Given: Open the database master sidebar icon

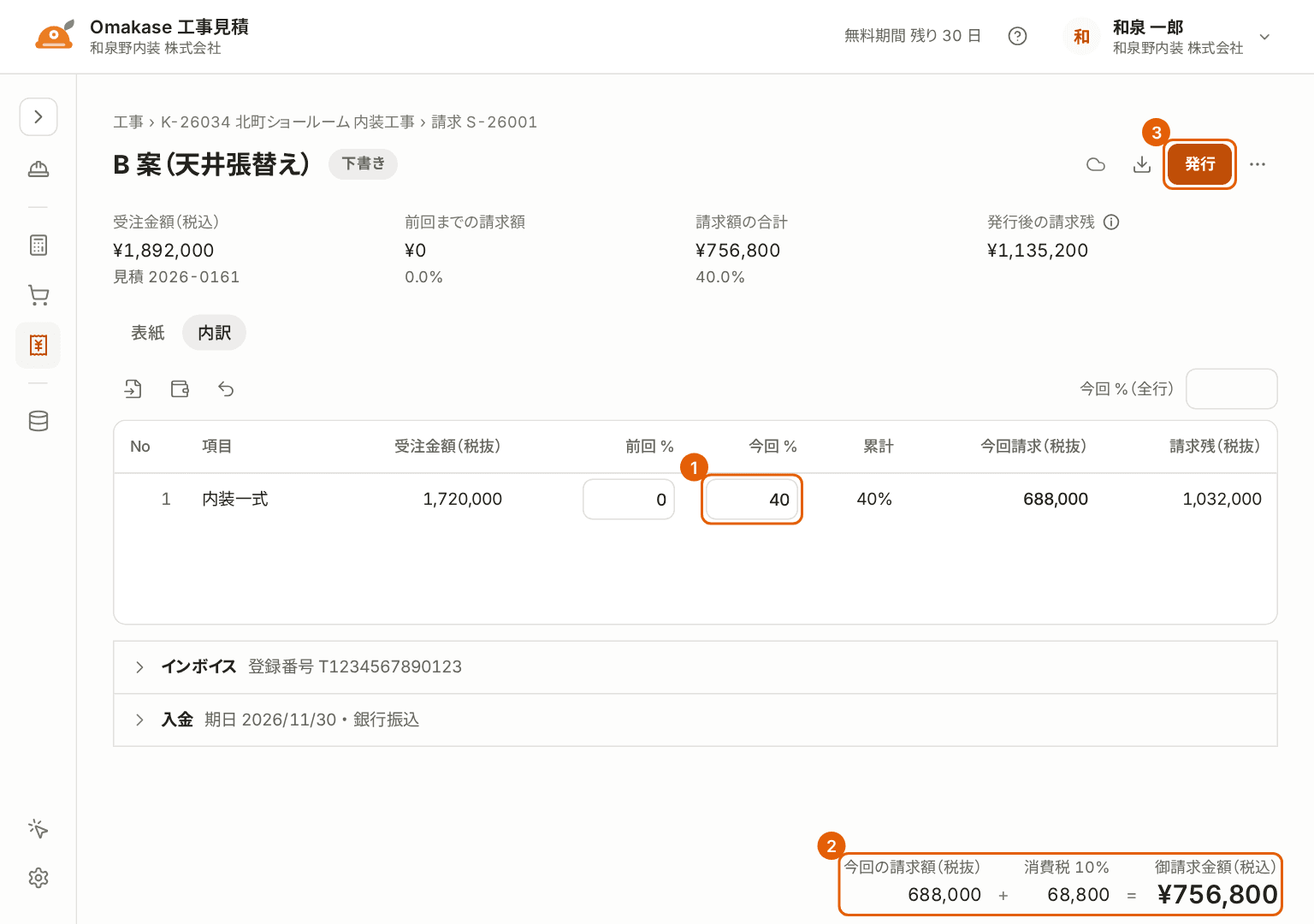Looking at the screenshot, I should [38, 421].
